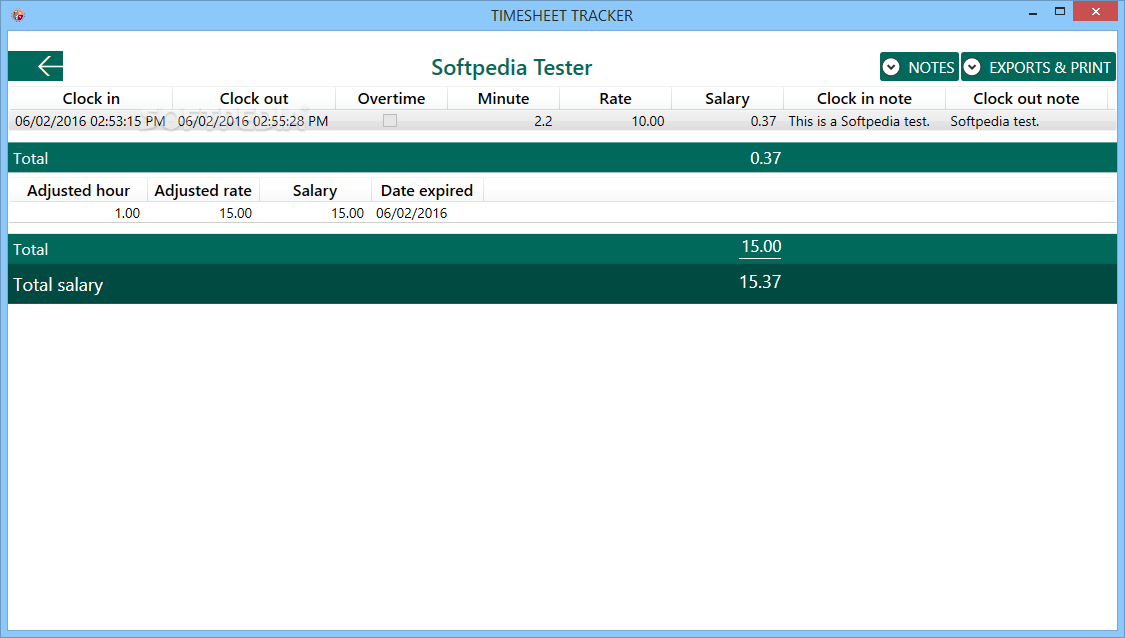
Task: Maximize the Timesheet Tracker window
Action: (x=1060, y=12)
